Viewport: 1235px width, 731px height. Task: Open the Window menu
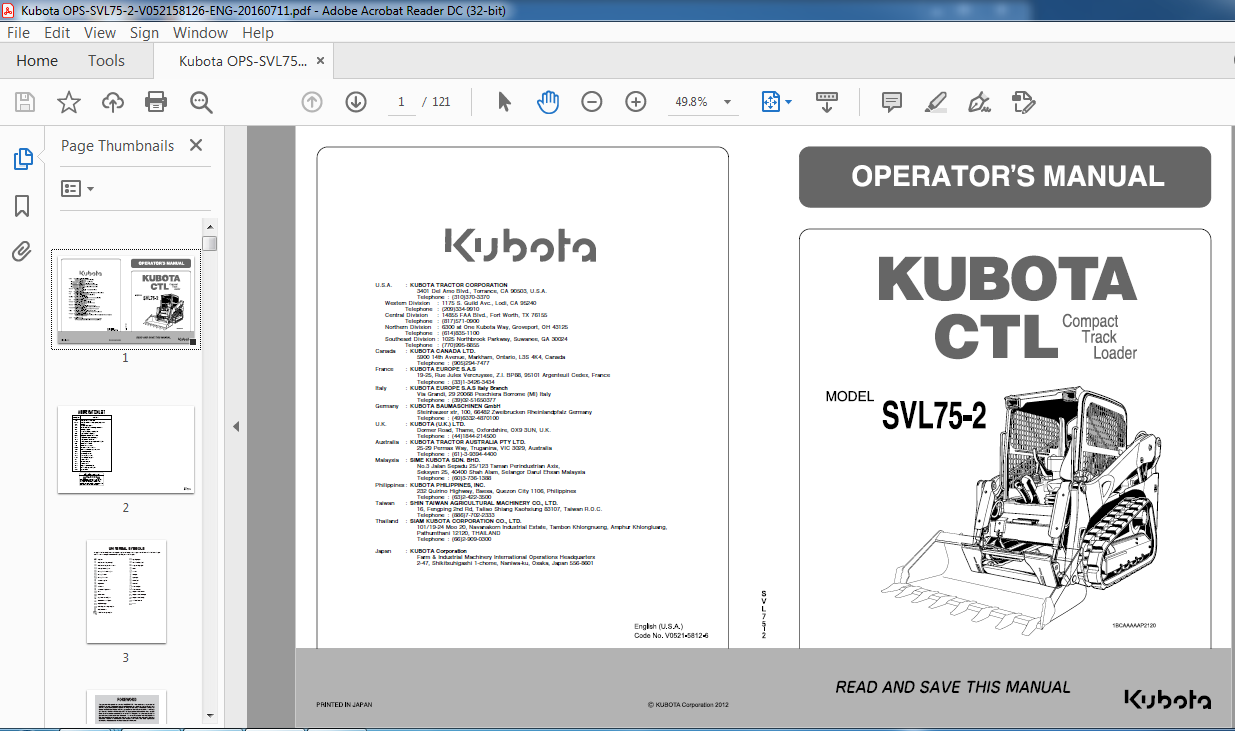pos(200,32)
